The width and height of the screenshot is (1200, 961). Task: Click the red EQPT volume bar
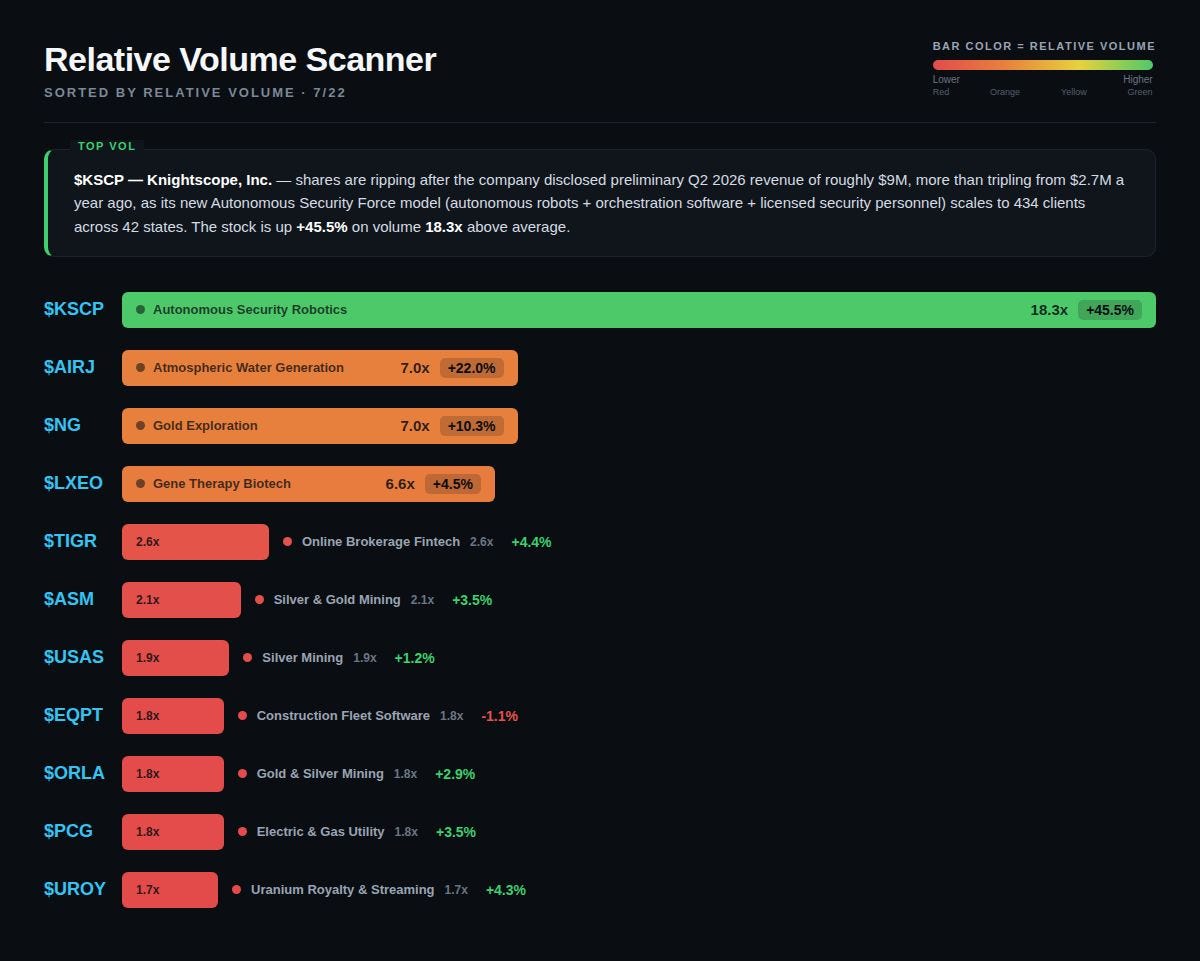[x=173, y=716]
